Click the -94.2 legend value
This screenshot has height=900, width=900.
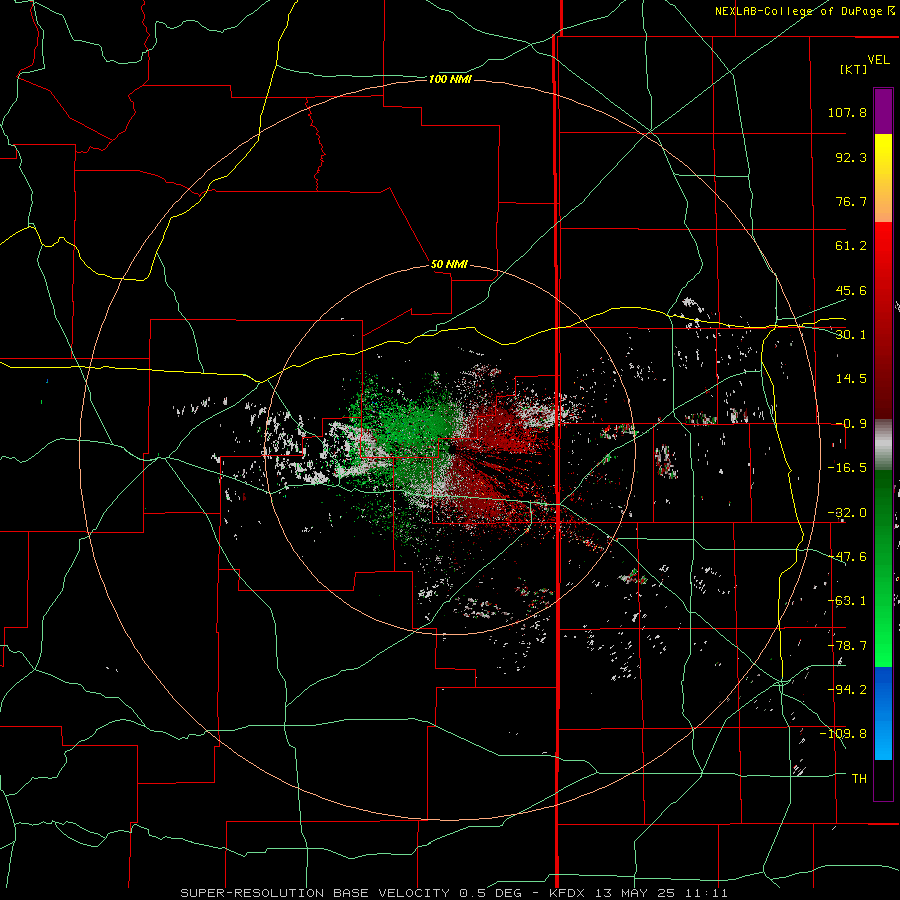847,689
